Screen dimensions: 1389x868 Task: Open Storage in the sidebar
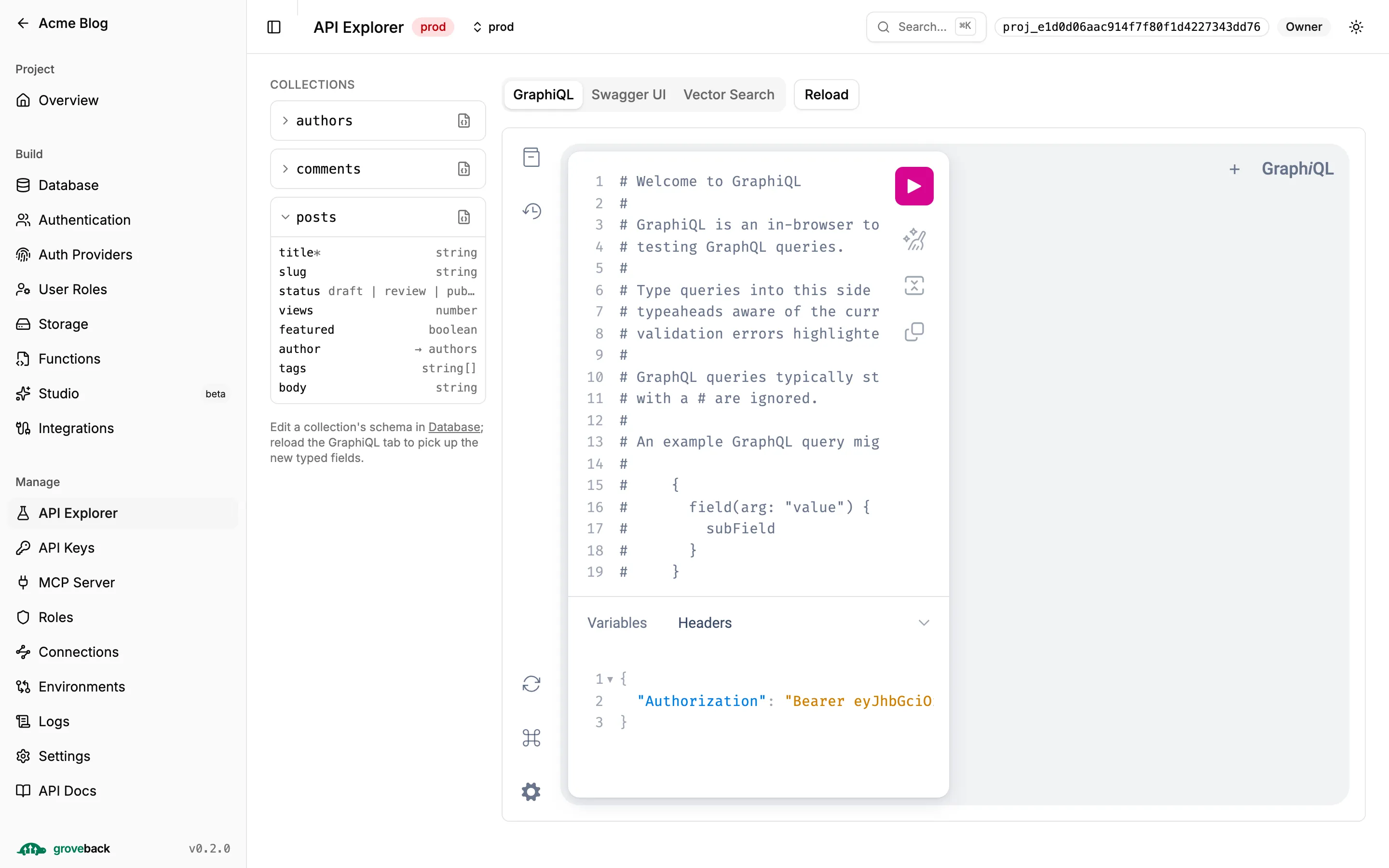[x=123, y=325]
